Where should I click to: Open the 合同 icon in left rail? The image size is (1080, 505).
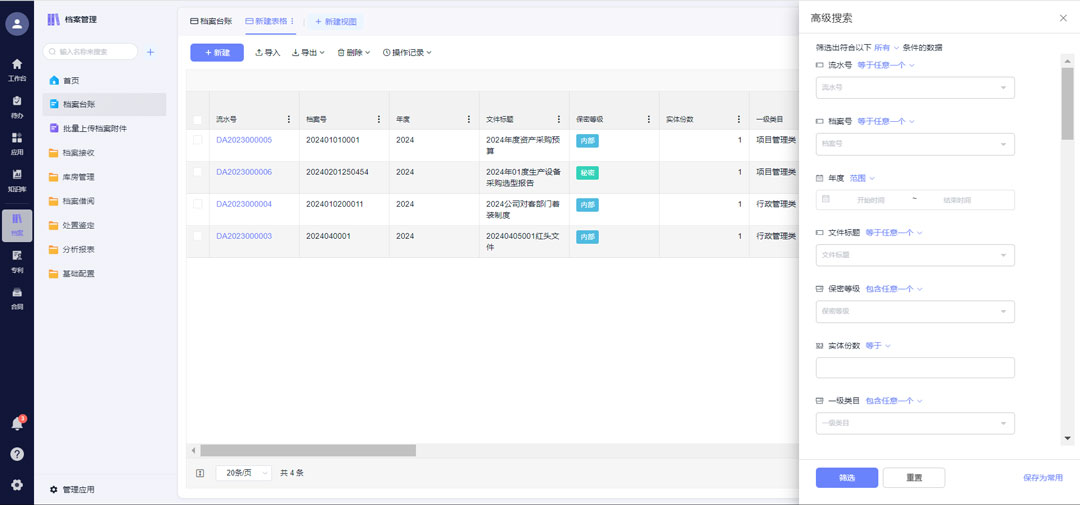(x=16, y=296)
